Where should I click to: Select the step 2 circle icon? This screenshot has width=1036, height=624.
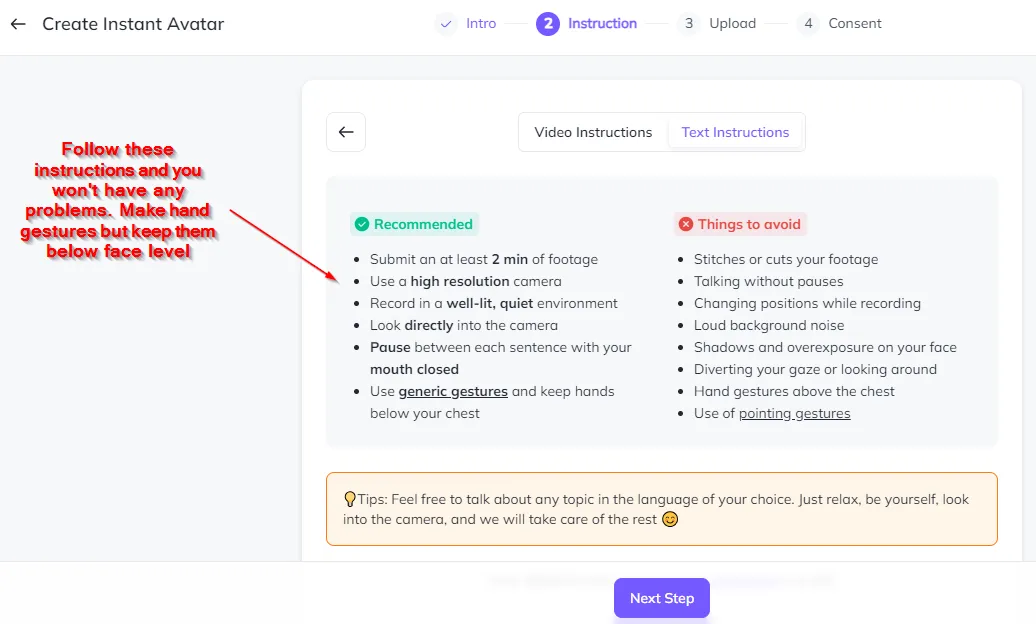[x=548, y=24]
